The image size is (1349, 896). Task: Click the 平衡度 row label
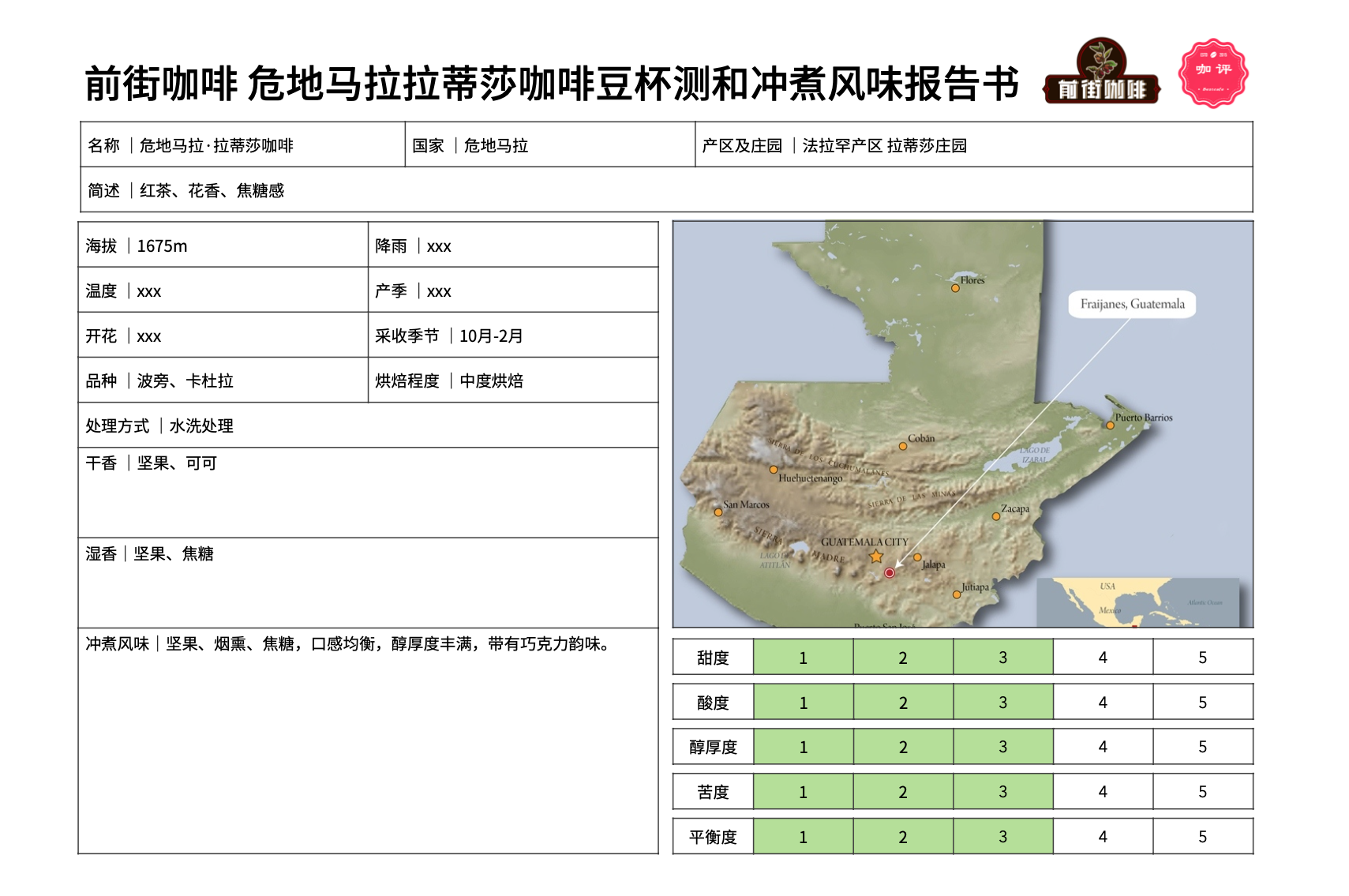(713, 836)
